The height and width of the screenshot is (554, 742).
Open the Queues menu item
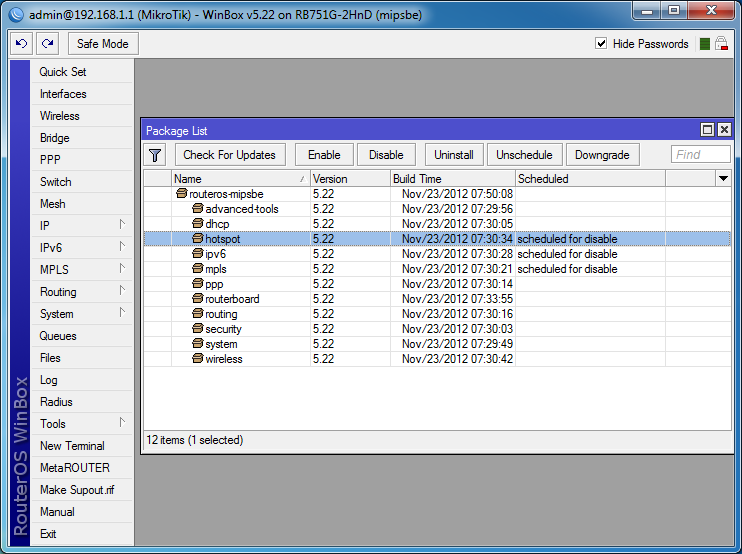[x=81, y=336]
